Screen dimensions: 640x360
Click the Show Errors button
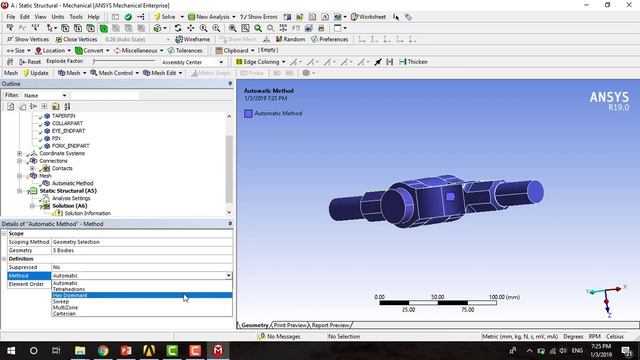coord(259,17)
